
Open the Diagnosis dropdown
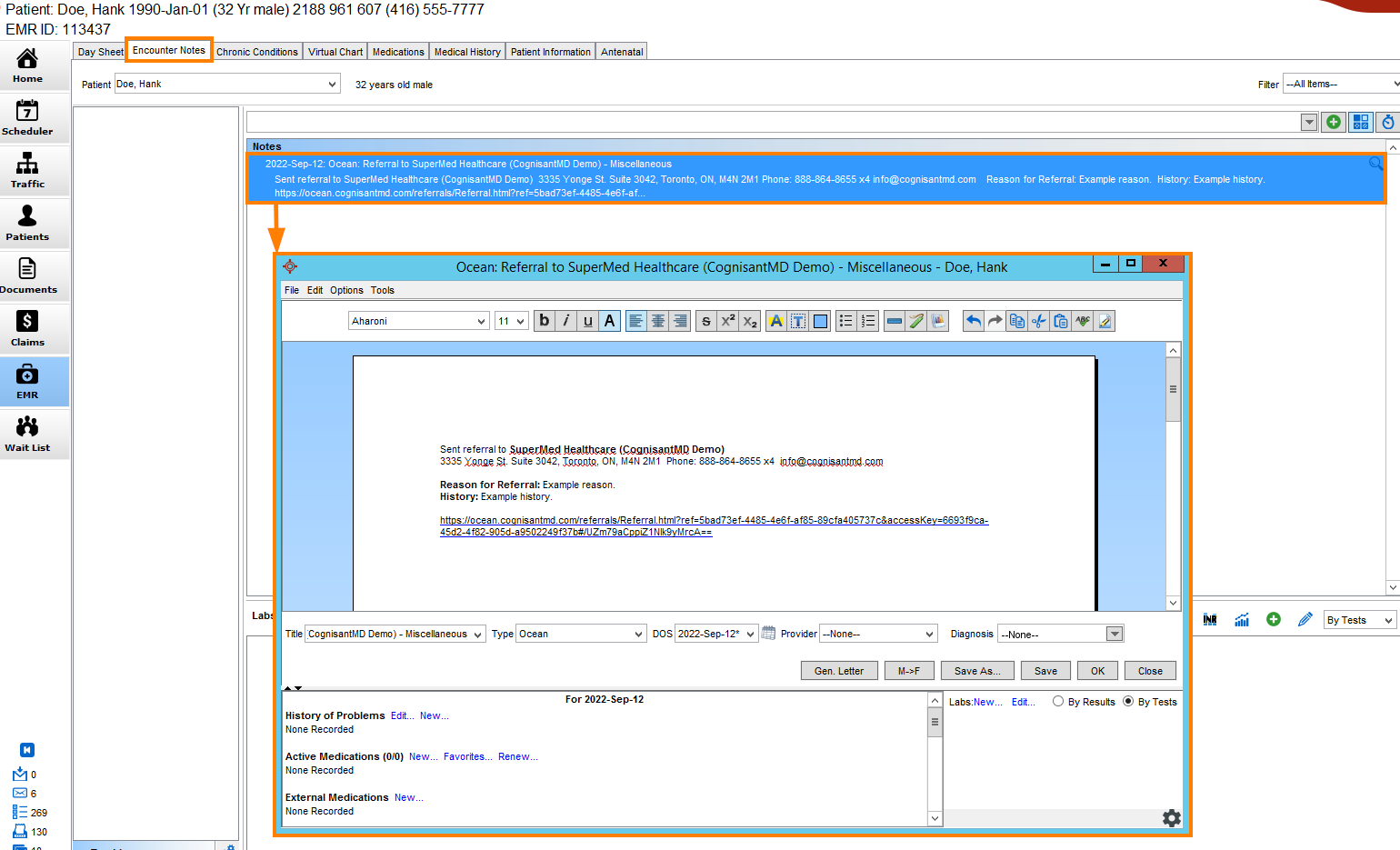[x=1061, y=634]
